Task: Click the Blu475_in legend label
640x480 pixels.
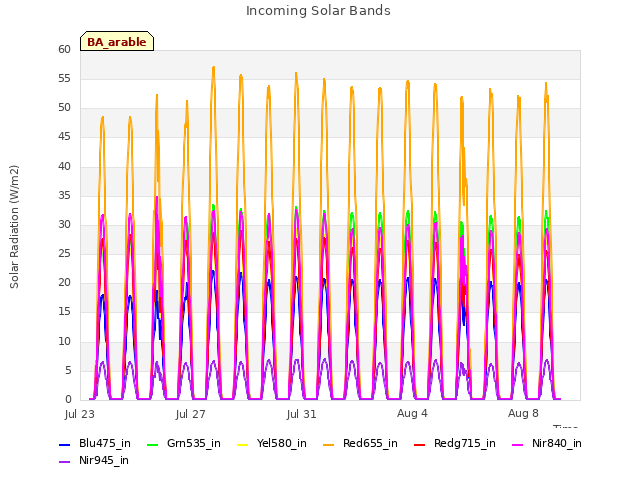Action: click(x=105, y=443)
